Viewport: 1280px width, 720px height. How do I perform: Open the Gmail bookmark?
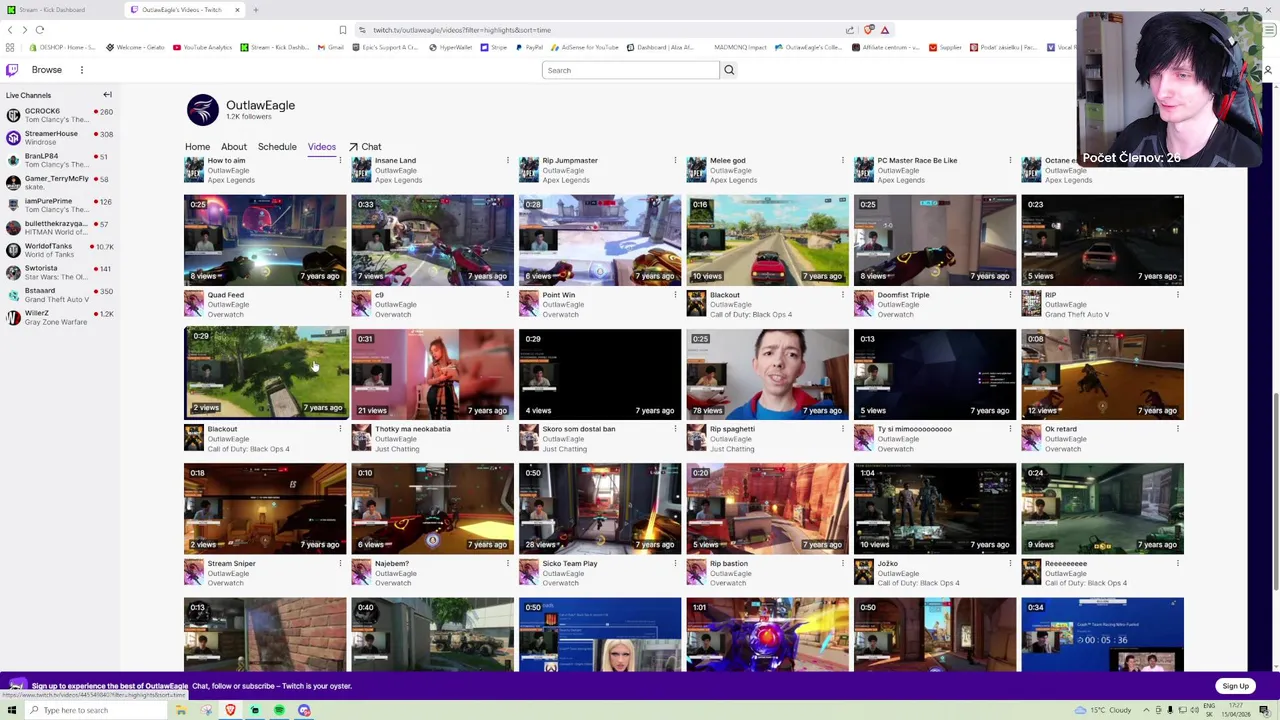coord(331,47)
